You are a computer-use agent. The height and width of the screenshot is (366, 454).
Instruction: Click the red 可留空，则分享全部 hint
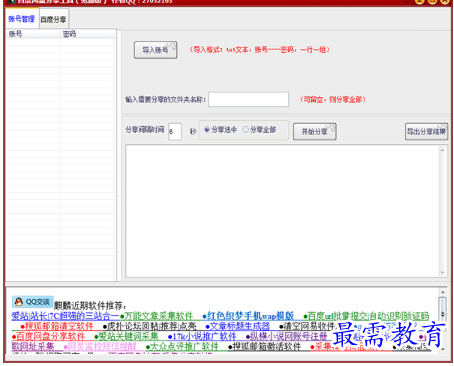(333, 99)
